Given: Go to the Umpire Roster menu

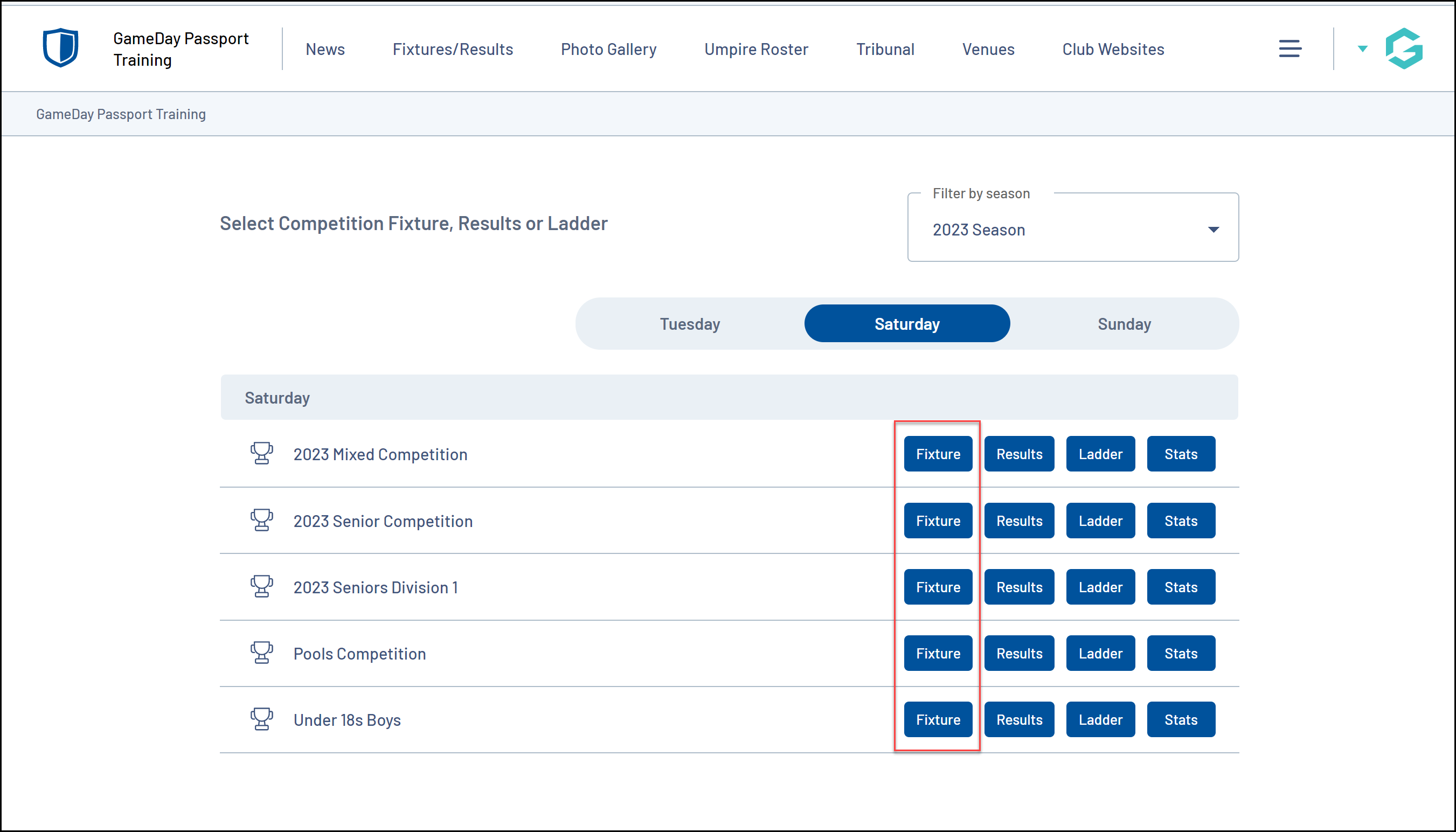Looking at the screenshot, I should tap(756, 49).
